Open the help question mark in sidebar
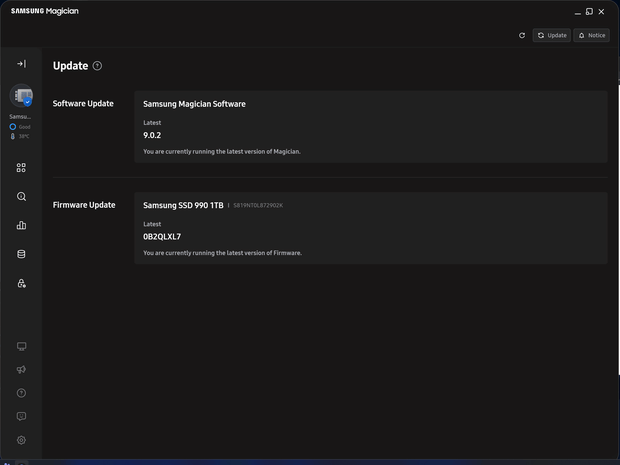The height and width of the screenshot is (465, 620). coord(21,393)
